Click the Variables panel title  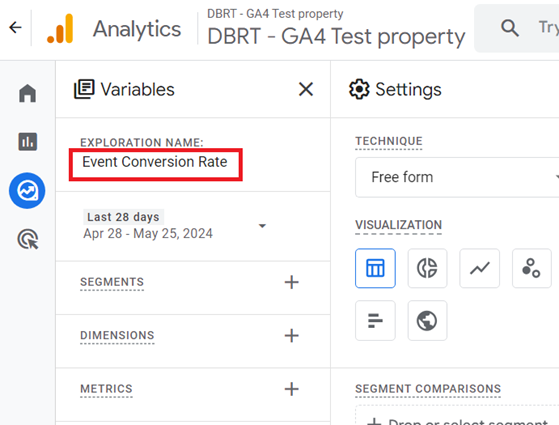pyautogui.click(x=138, y=89)
